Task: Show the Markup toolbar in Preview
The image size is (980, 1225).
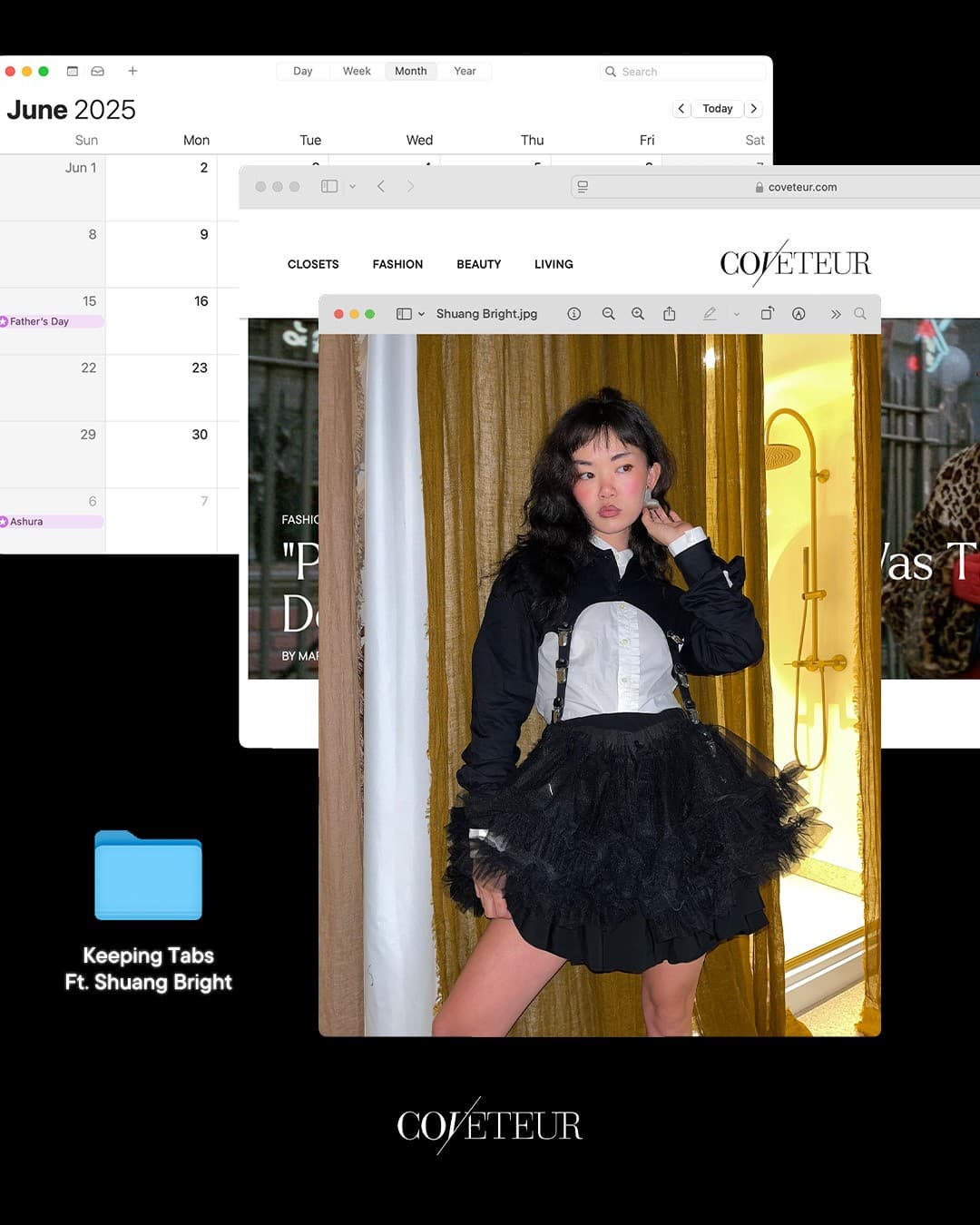Action: pos(799,314)
